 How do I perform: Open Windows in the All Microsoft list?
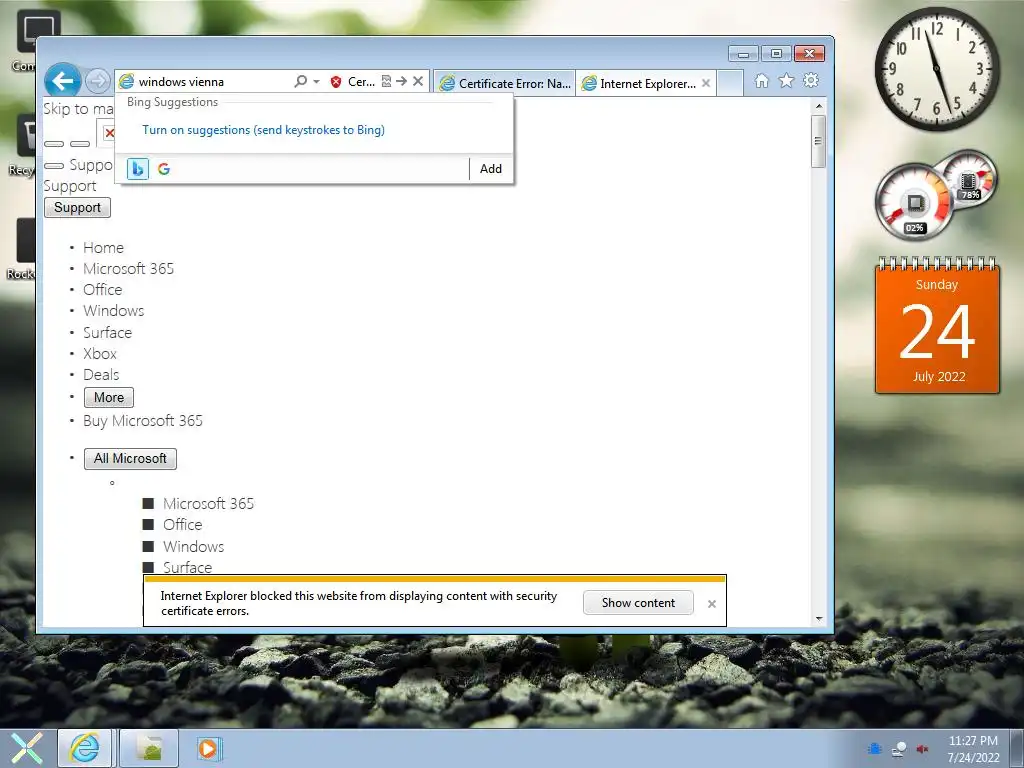coord(194,546)
